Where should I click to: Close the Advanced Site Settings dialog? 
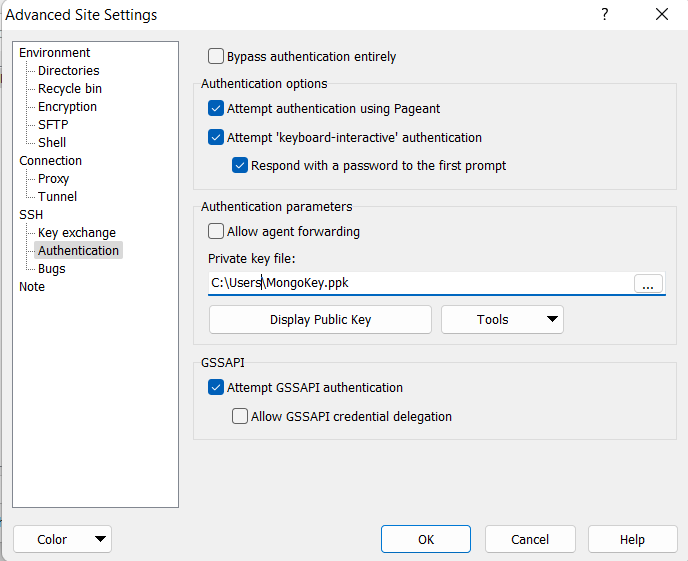click(661, 14)
